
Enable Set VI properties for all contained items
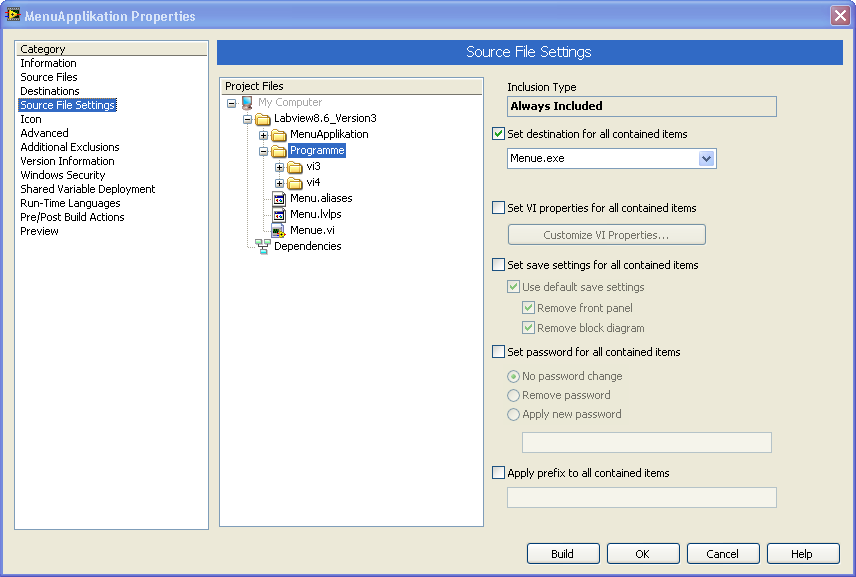point(499,208)
